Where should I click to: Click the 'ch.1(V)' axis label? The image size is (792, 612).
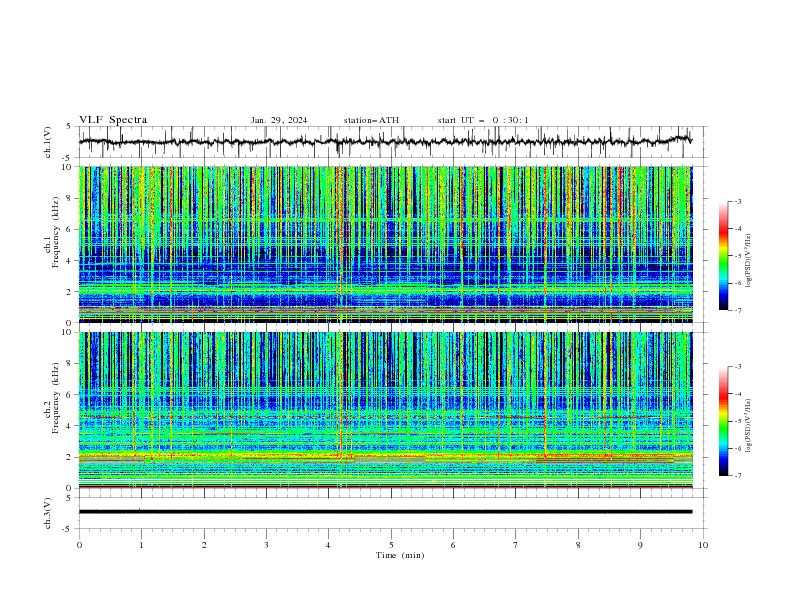(48, 142)
